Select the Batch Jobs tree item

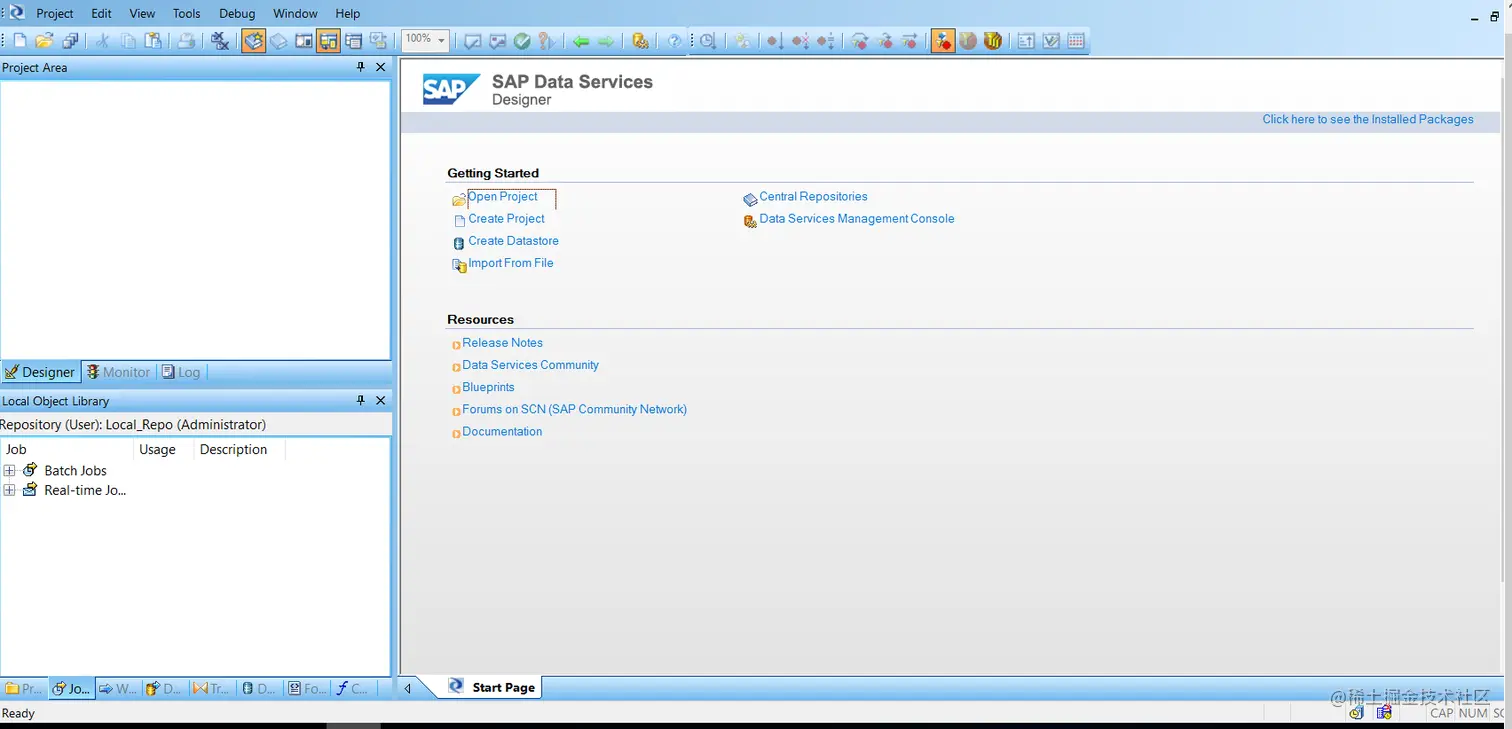tap(75, 470)
